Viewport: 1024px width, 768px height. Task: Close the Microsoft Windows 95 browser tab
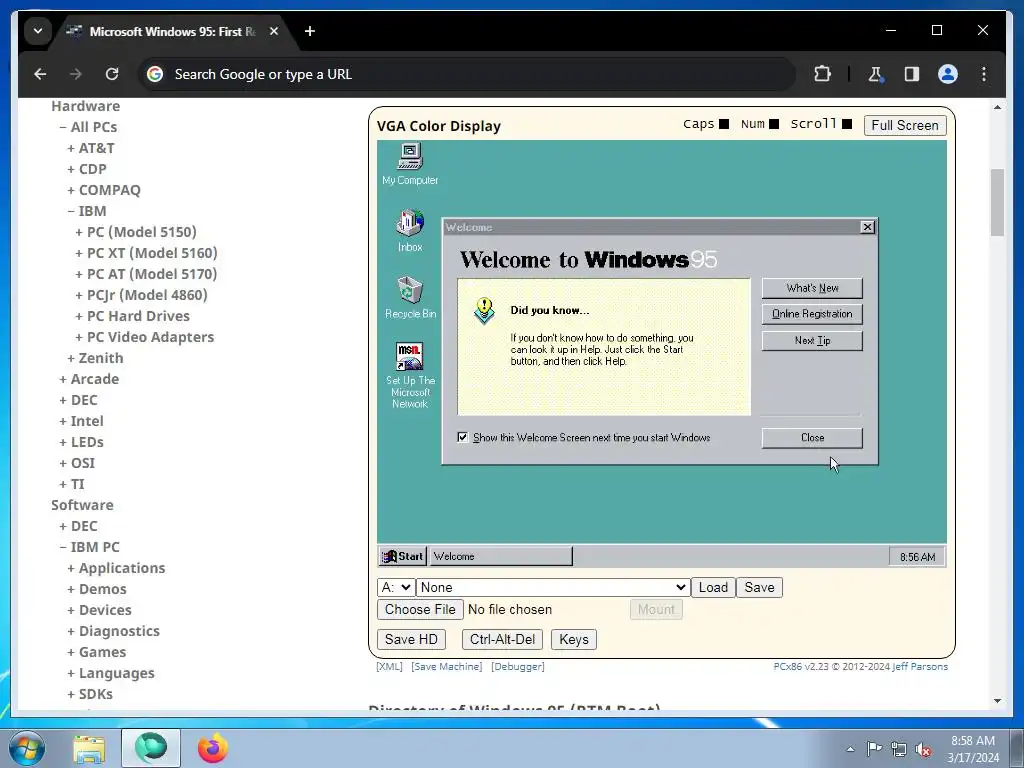pos(274,31)
